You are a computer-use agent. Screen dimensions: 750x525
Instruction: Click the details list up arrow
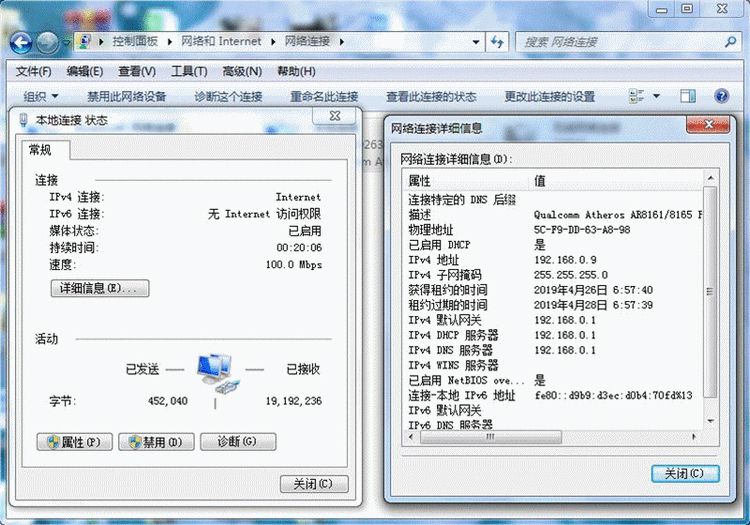pos(711,178)
